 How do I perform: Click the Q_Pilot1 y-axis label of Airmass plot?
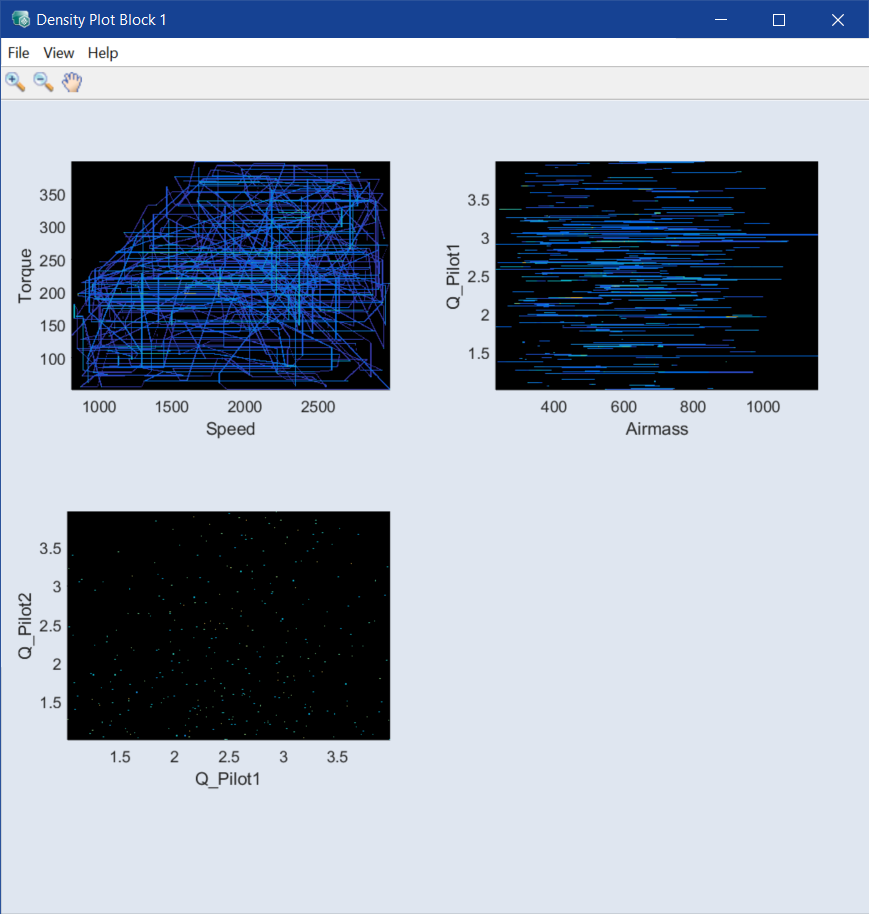455,276
